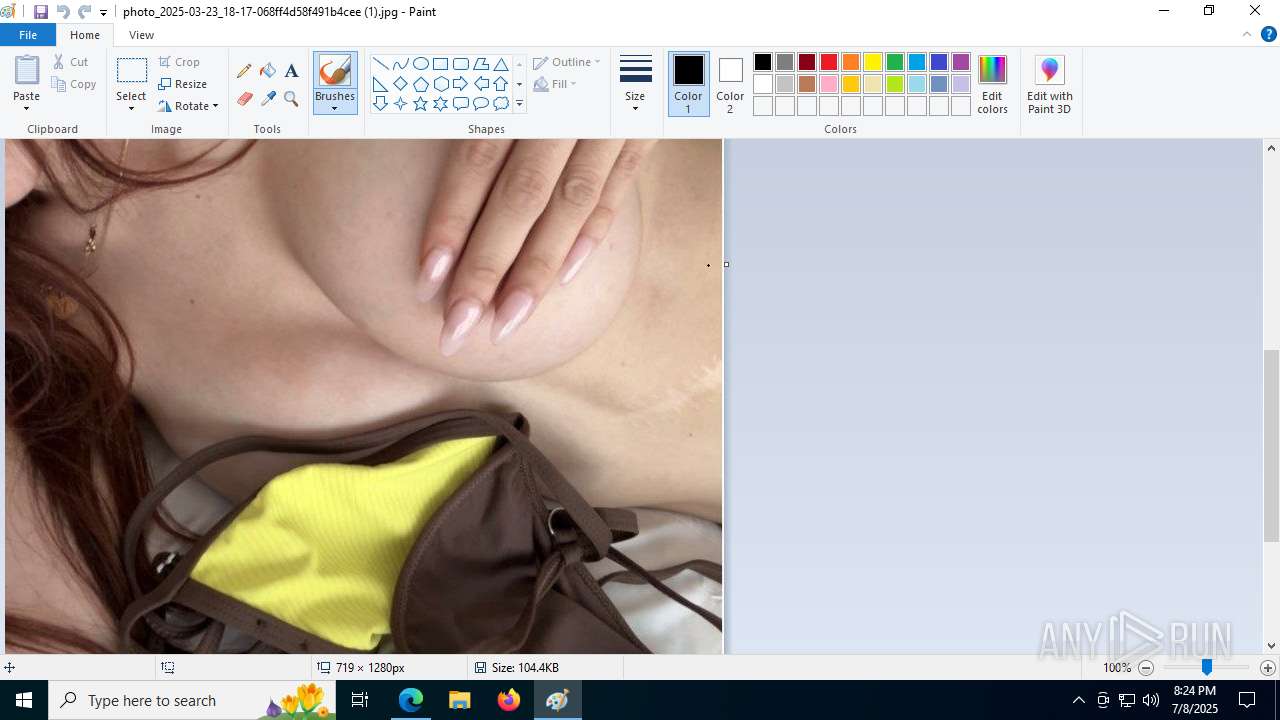1280x720 pixels.
Task: Click Edit with Paint 3D
Action: click(1049, 85)
